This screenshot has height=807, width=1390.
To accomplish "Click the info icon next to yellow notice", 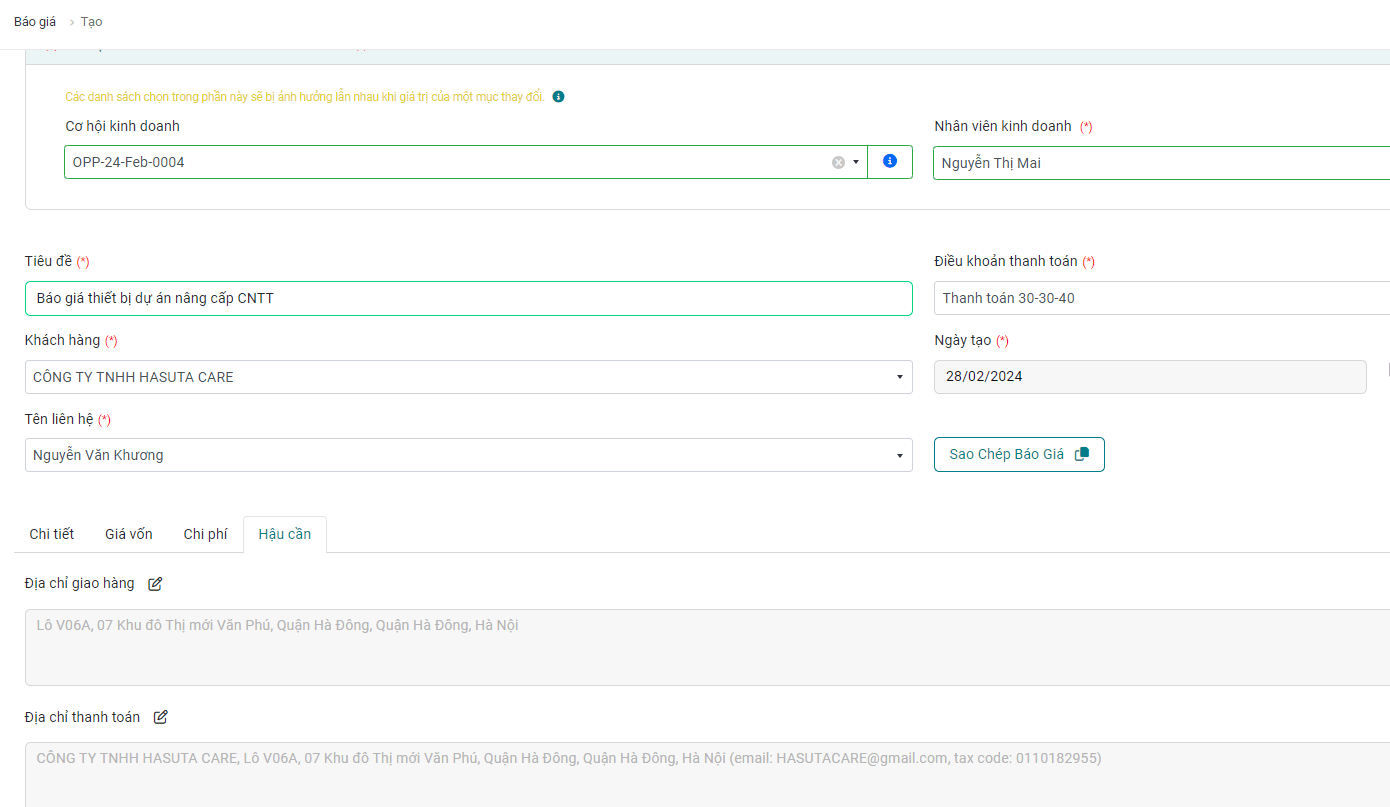I will (x=558, y=97).
